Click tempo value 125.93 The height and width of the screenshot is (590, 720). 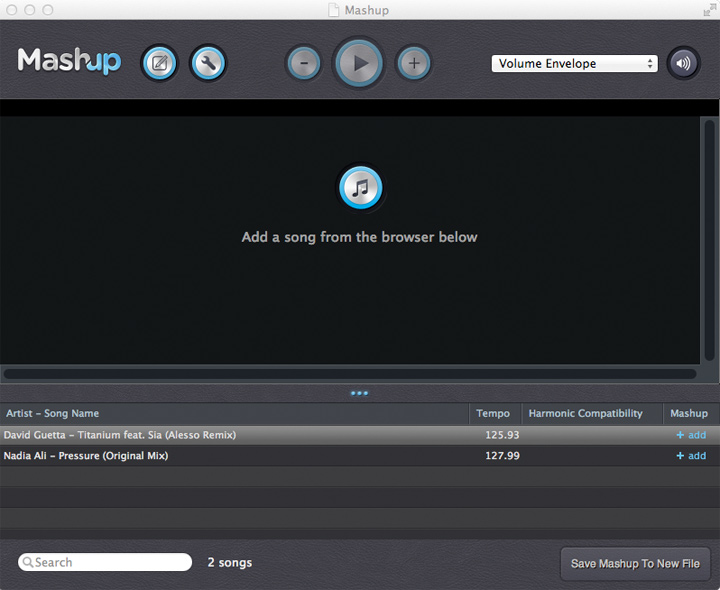(502, 435)
